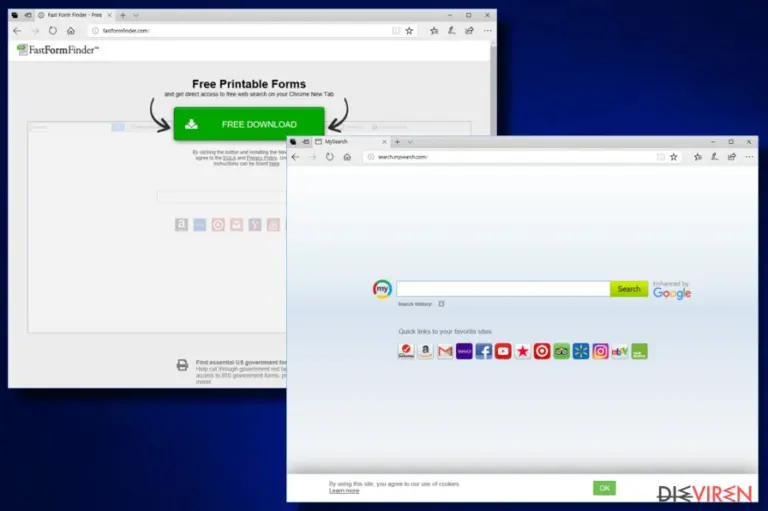The height and width of the screenshot is (511, 768).
Task: Toggle the Search History checkbox
Action: (441, 304)
